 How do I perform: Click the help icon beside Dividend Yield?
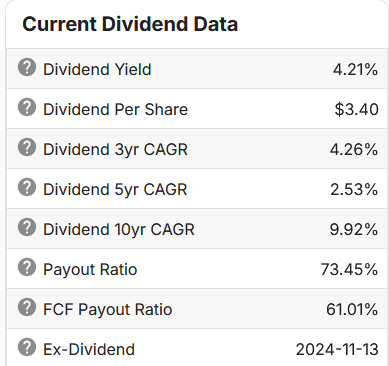click(27, 67)
